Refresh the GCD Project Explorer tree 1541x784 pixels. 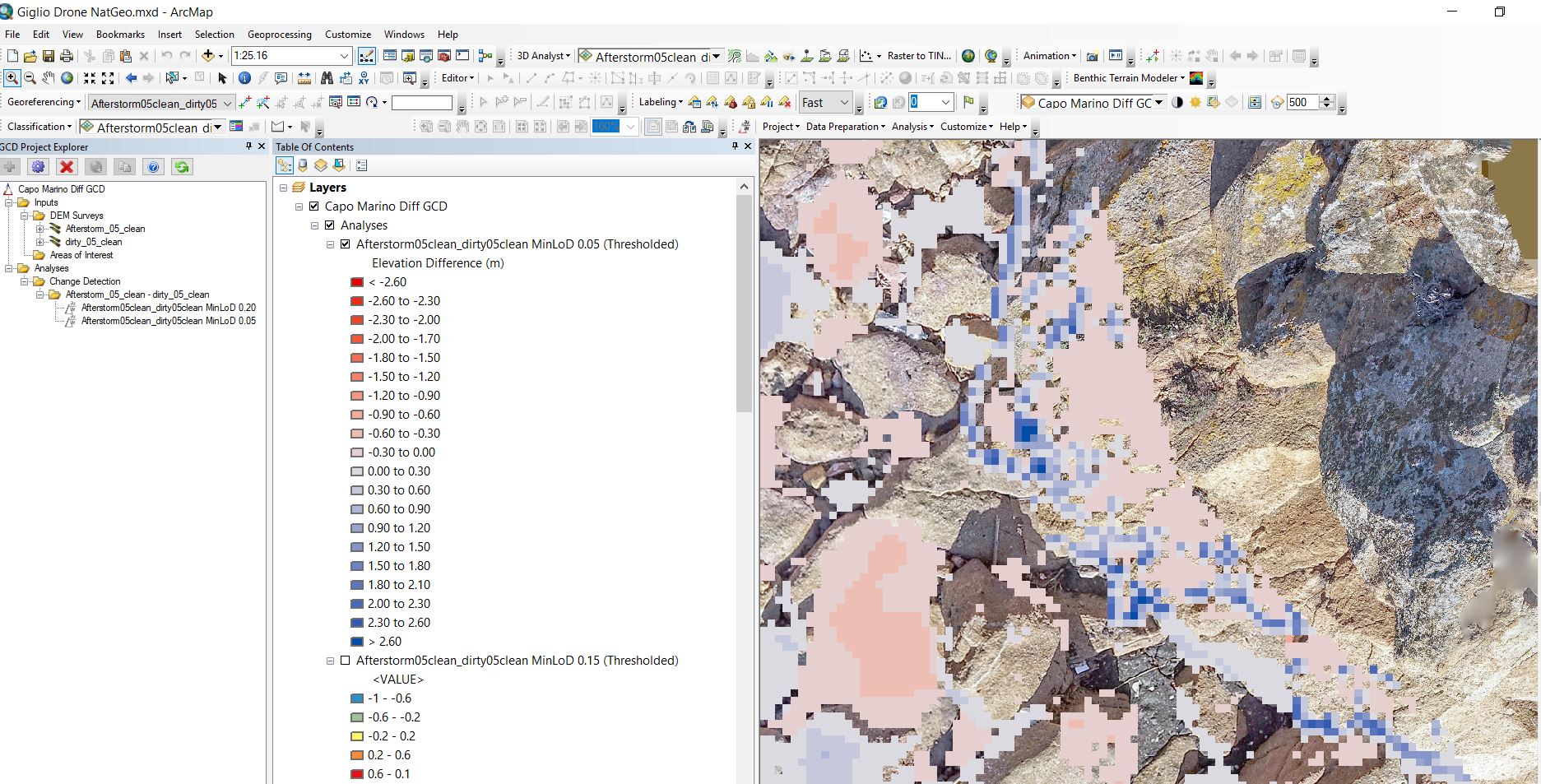182,167
